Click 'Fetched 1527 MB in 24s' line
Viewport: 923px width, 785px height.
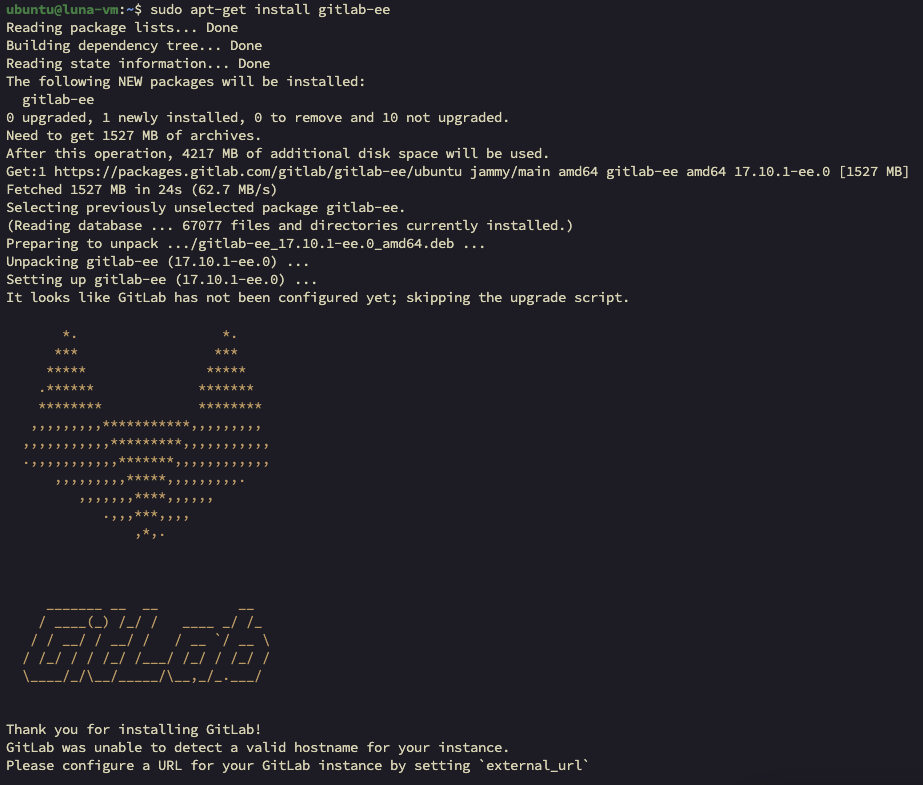pos(141,189)
